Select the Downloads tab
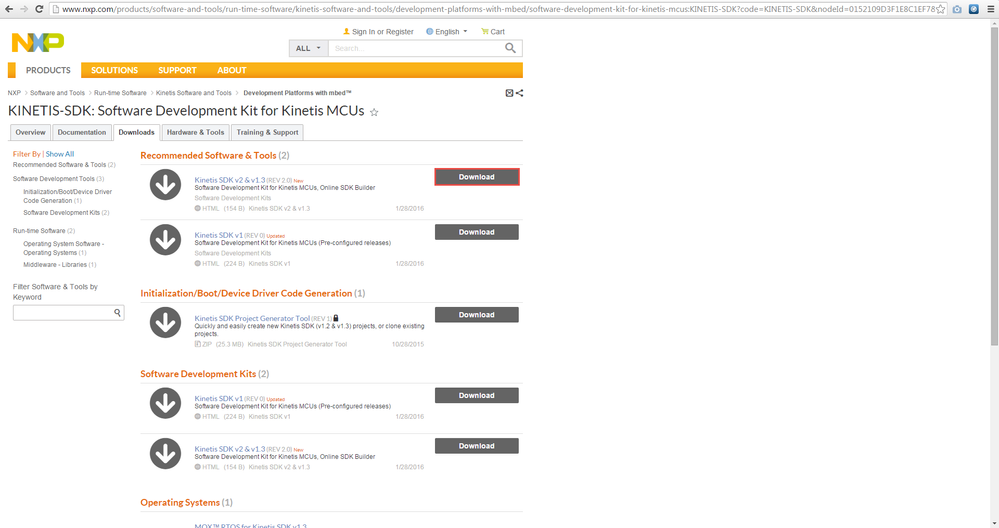The width and height of the screenshot is (999, 528). (136, 132)
